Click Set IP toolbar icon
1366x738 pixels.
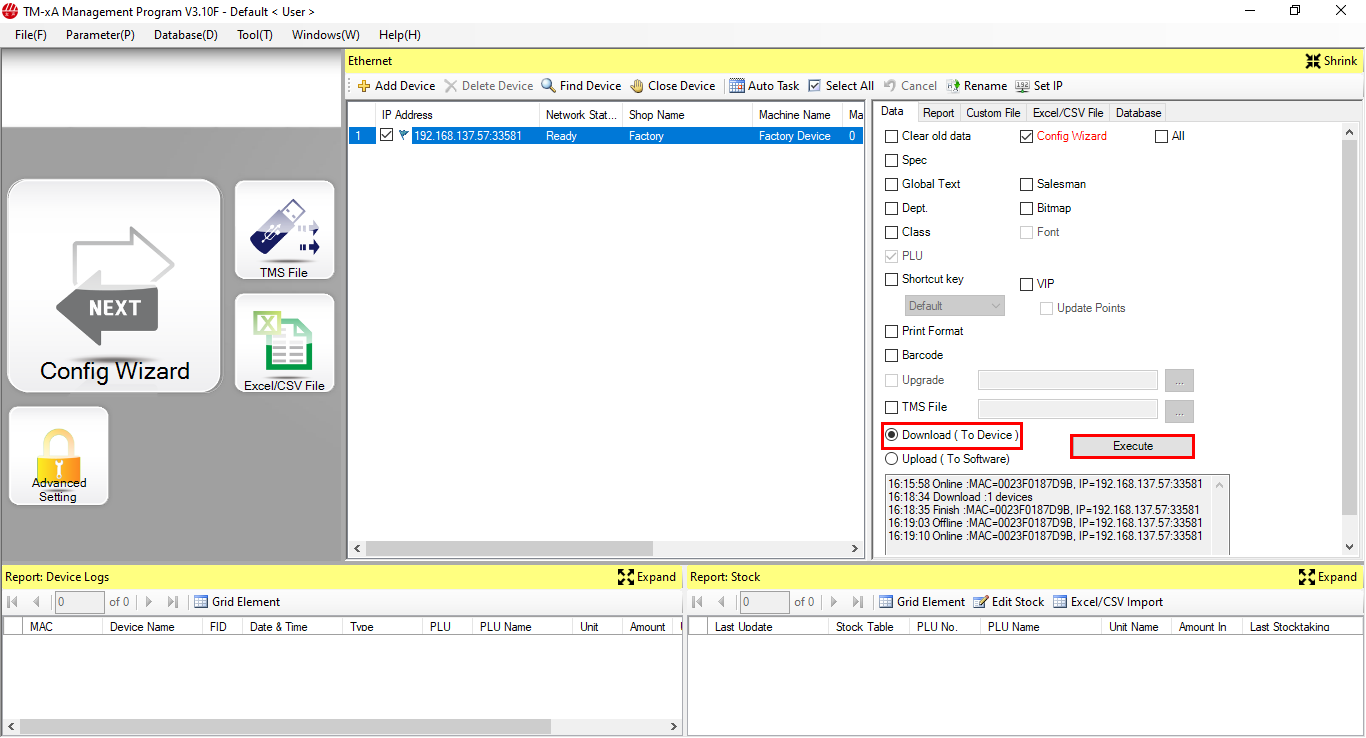(1023, 86)
